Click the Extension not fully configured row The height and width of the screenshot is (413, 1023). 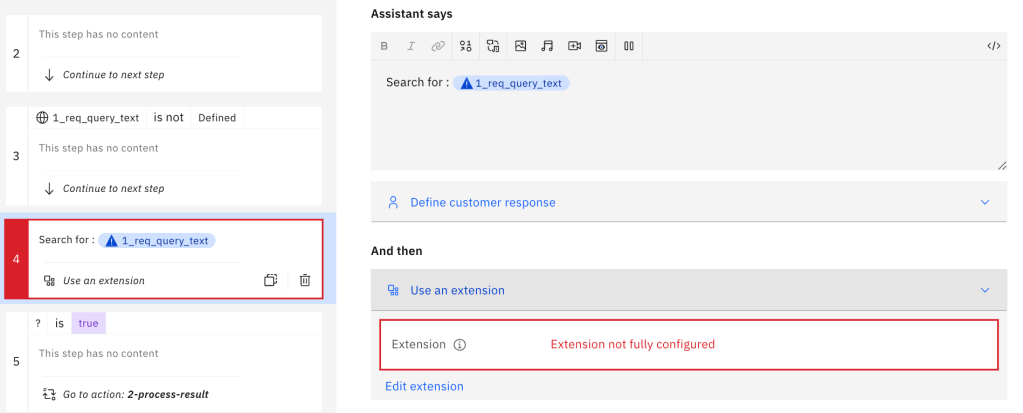(688, 344)
